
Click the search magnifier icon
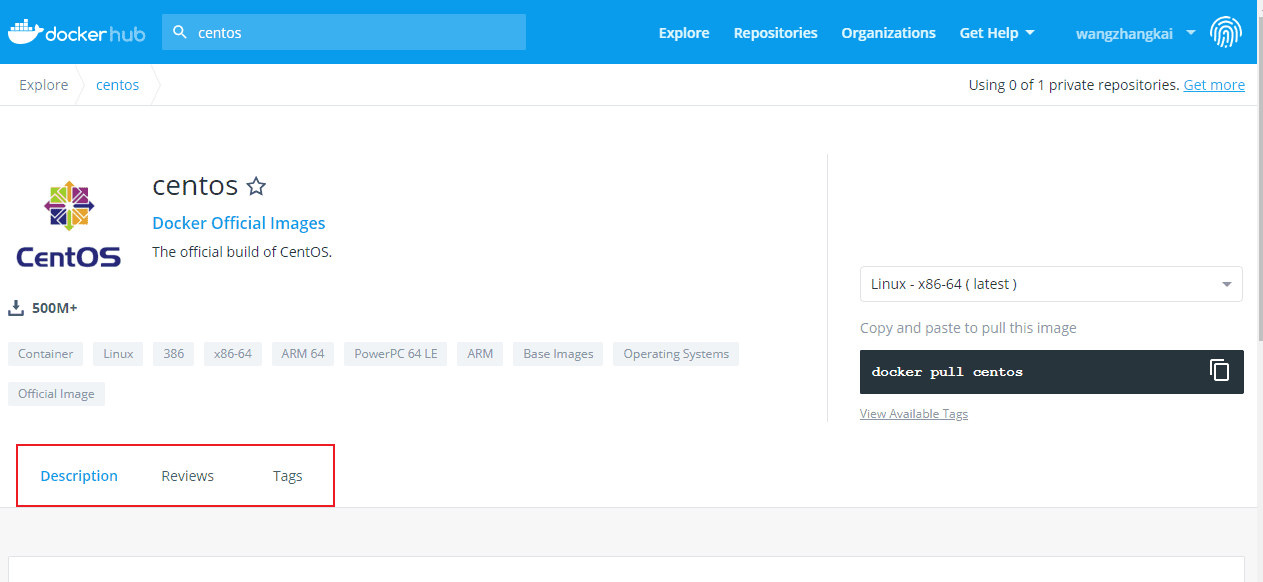[180, 32]
